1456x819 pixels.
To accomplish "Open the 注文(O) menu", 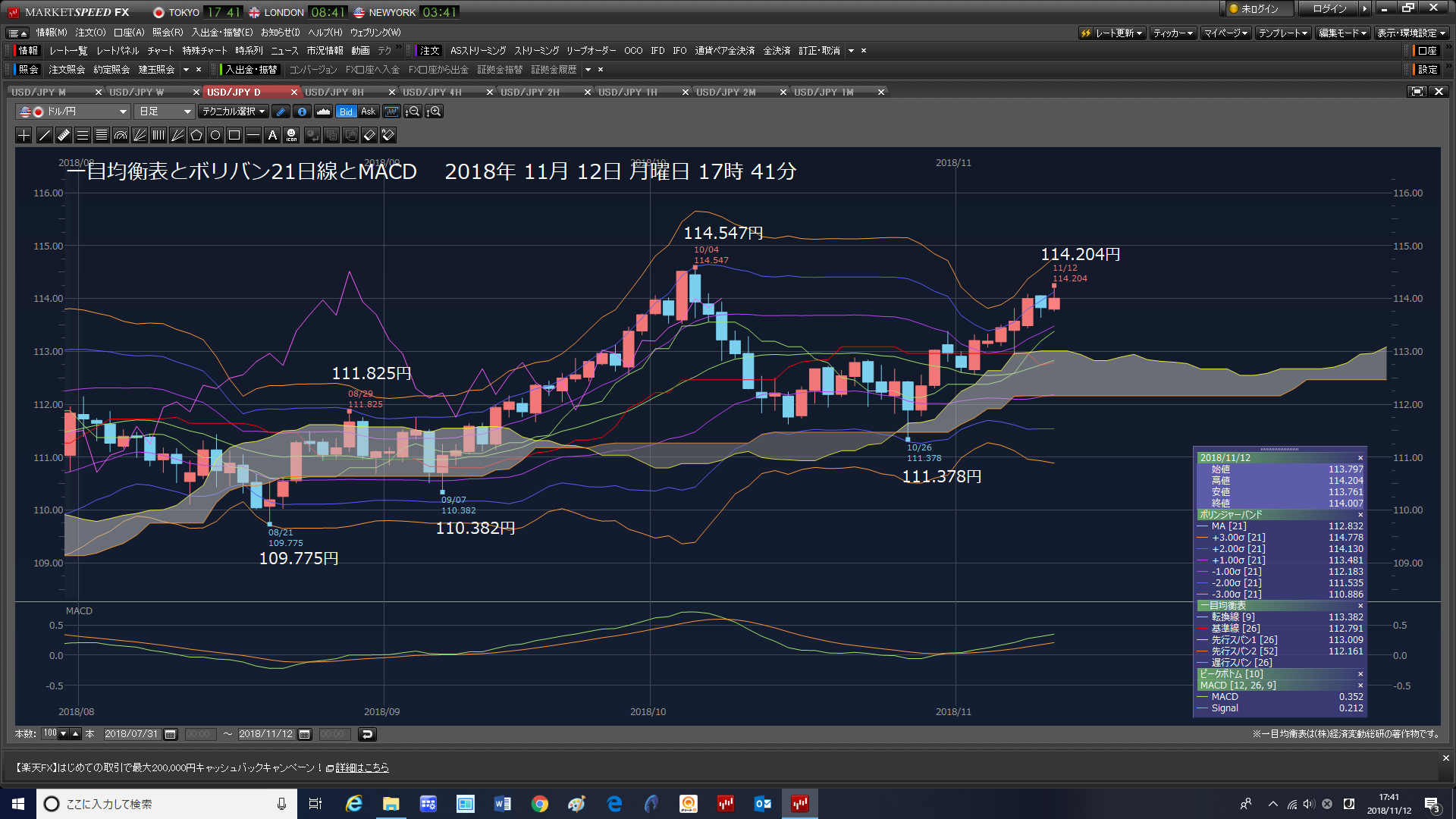I will (90, 33).
